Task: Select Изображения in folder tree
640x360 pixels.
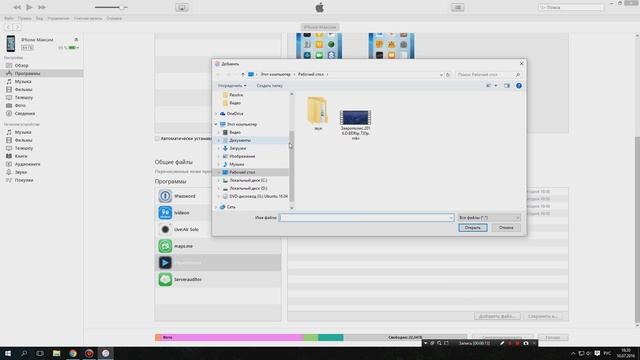Action: (x=242, y=156)
